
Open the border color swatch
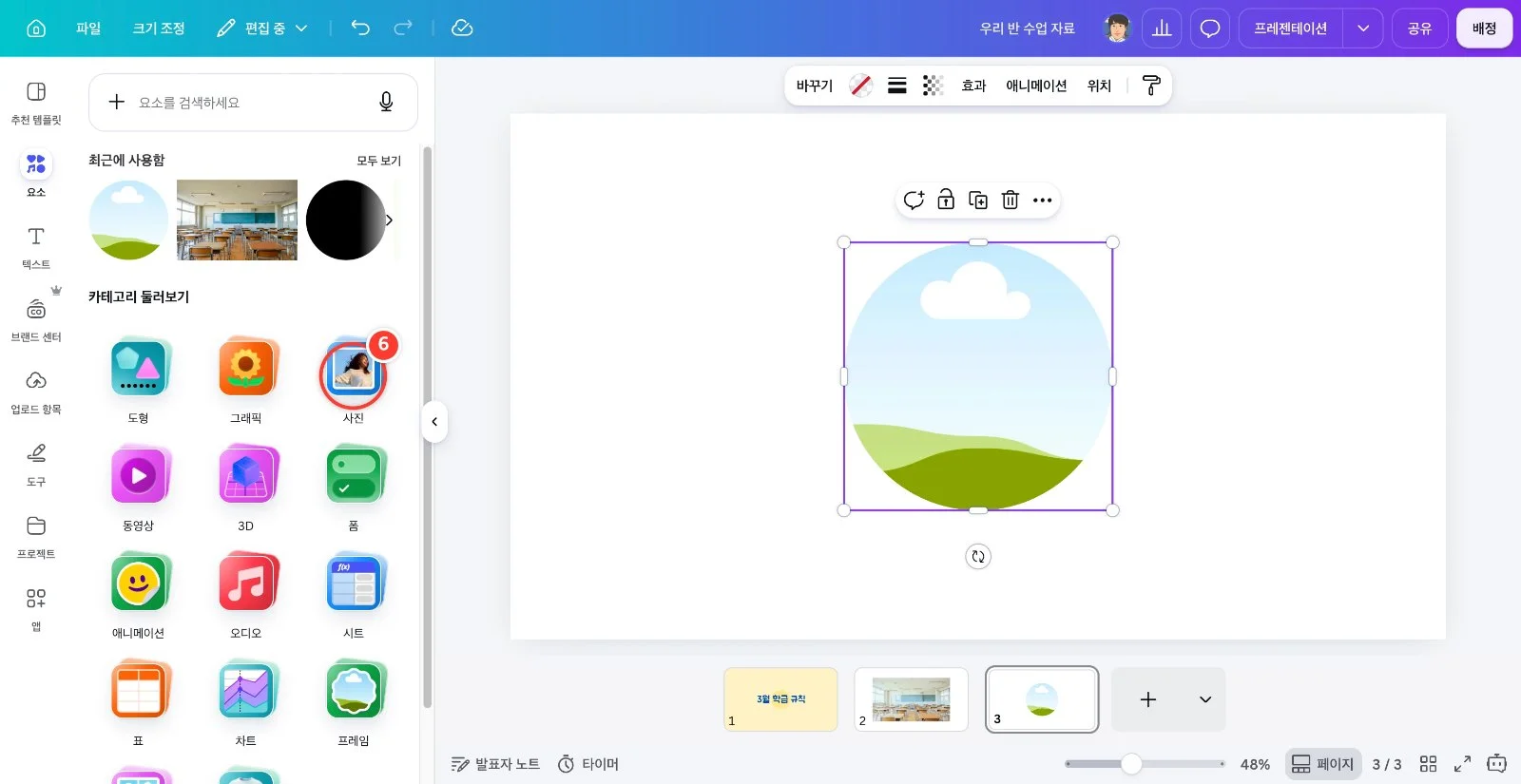tap(860, 86)
